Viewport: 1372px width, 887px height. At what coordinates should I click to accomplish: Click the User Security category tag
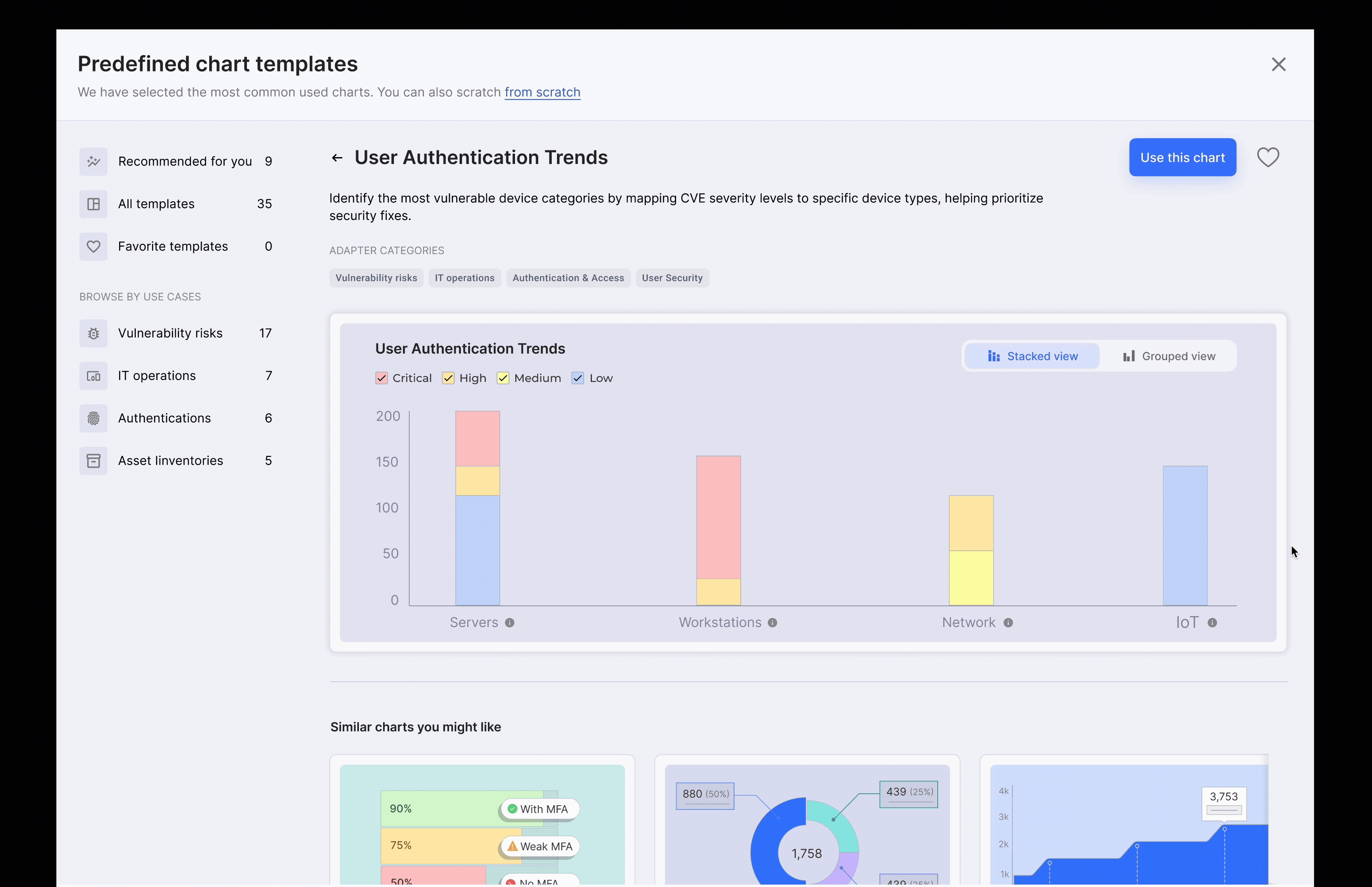point(673,278)
